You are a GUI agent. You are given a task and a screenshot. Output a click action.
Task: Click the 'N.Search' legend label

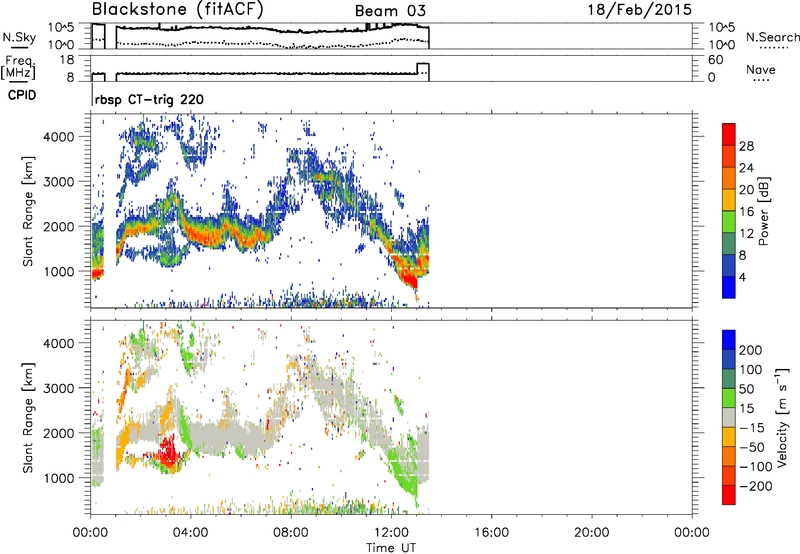click(772, 37)
